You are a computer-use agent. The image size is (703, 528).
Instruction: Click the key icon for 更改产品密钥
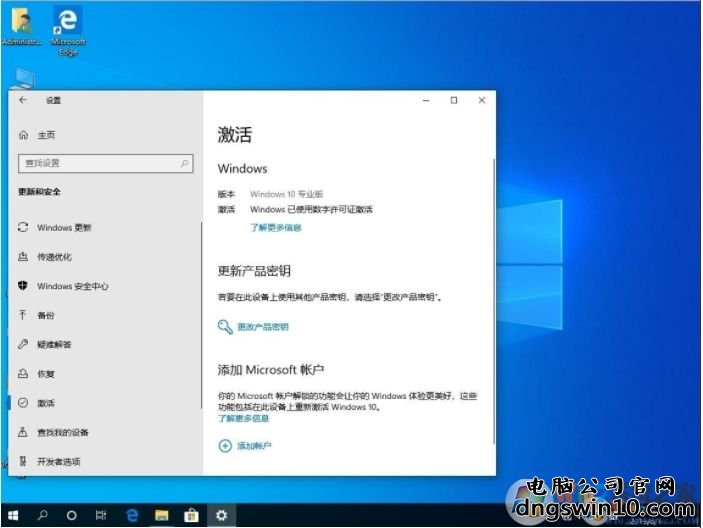225,327
